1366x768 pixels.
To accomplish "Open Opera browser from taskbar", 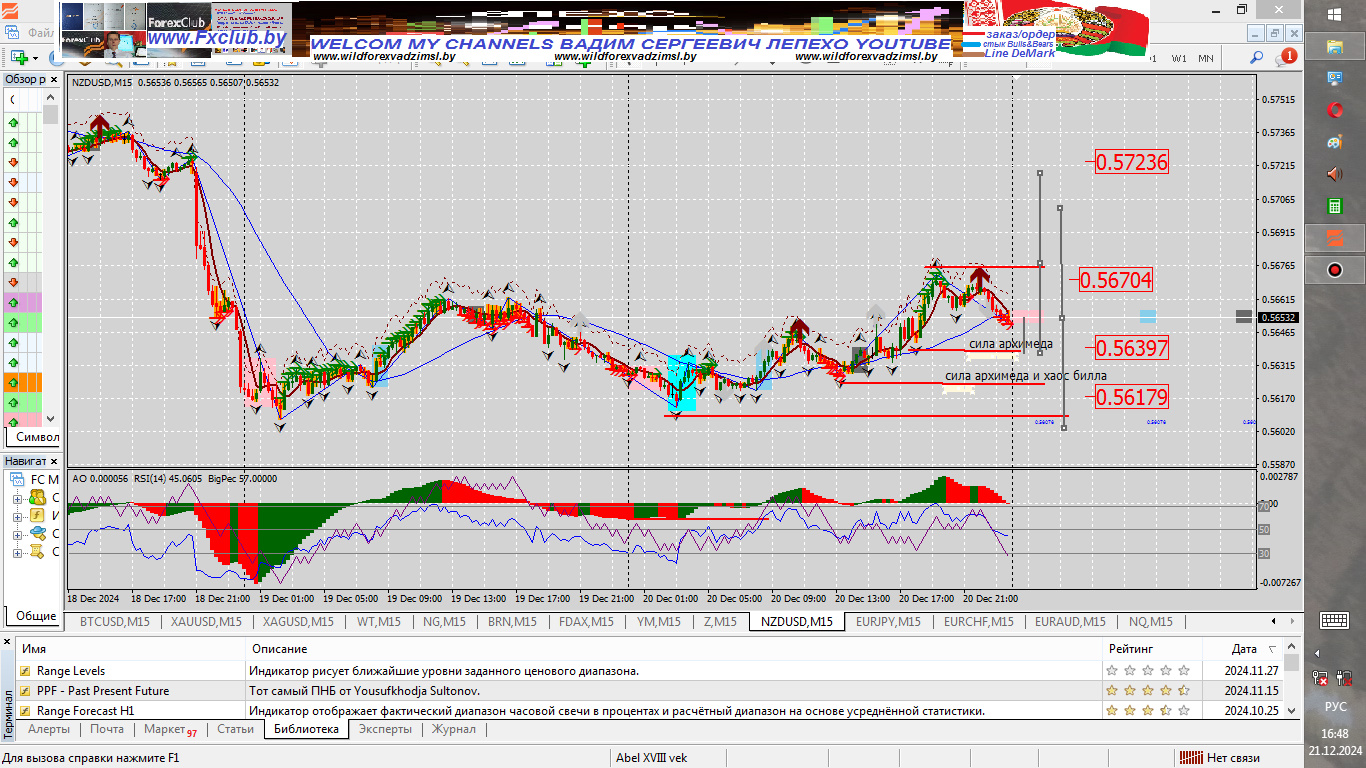I will 1334,110.
